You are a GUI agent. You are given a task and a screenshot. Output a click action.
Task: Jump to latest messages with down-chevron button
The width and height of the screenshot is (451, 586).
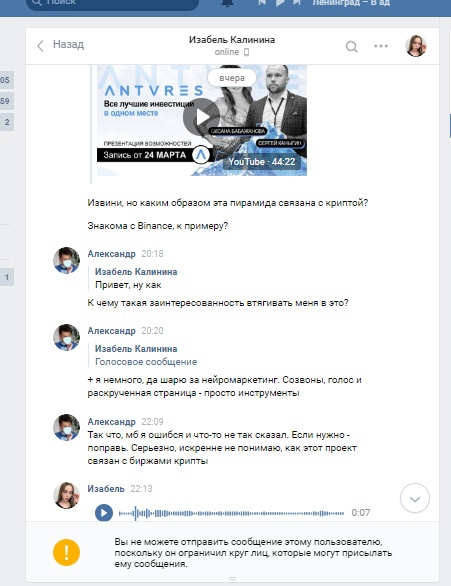click(x=414, y=498)
